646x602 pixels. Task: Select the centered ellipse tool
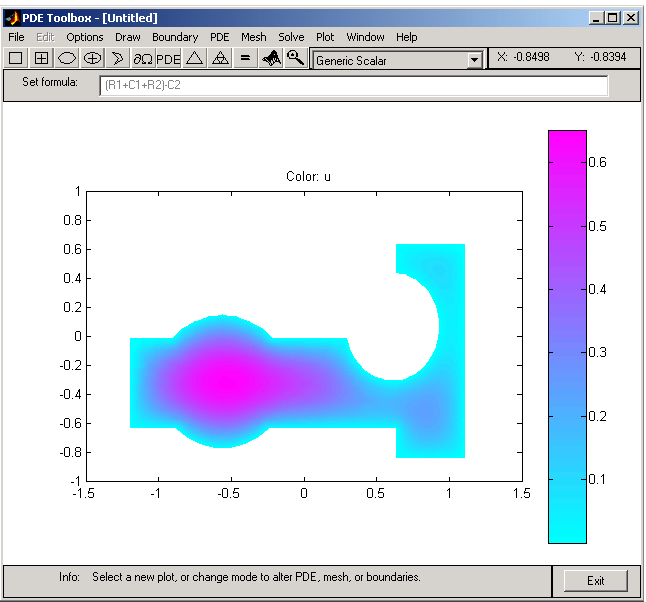tap(92, 58)
